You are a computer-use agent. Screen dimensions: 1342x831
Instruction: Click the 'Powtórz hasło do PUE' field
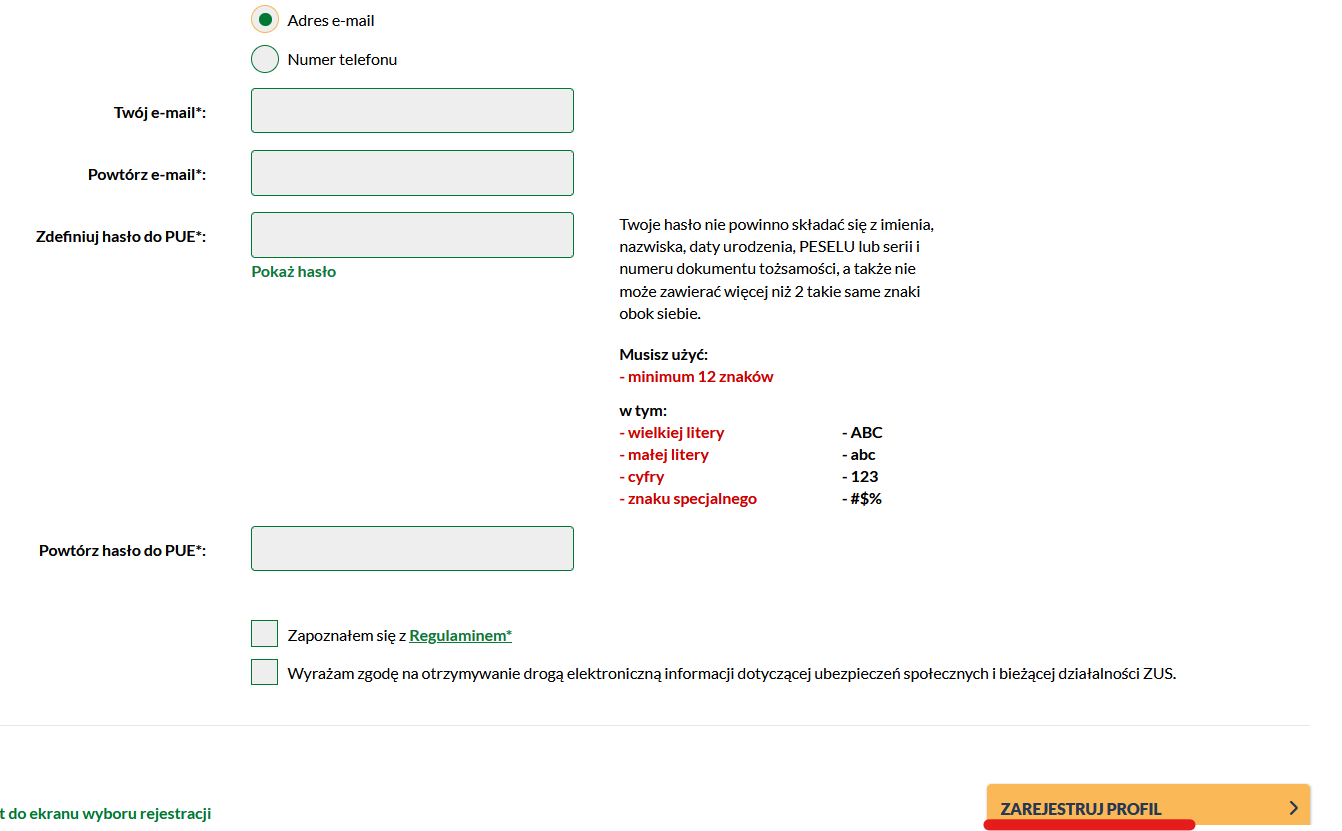412,549
